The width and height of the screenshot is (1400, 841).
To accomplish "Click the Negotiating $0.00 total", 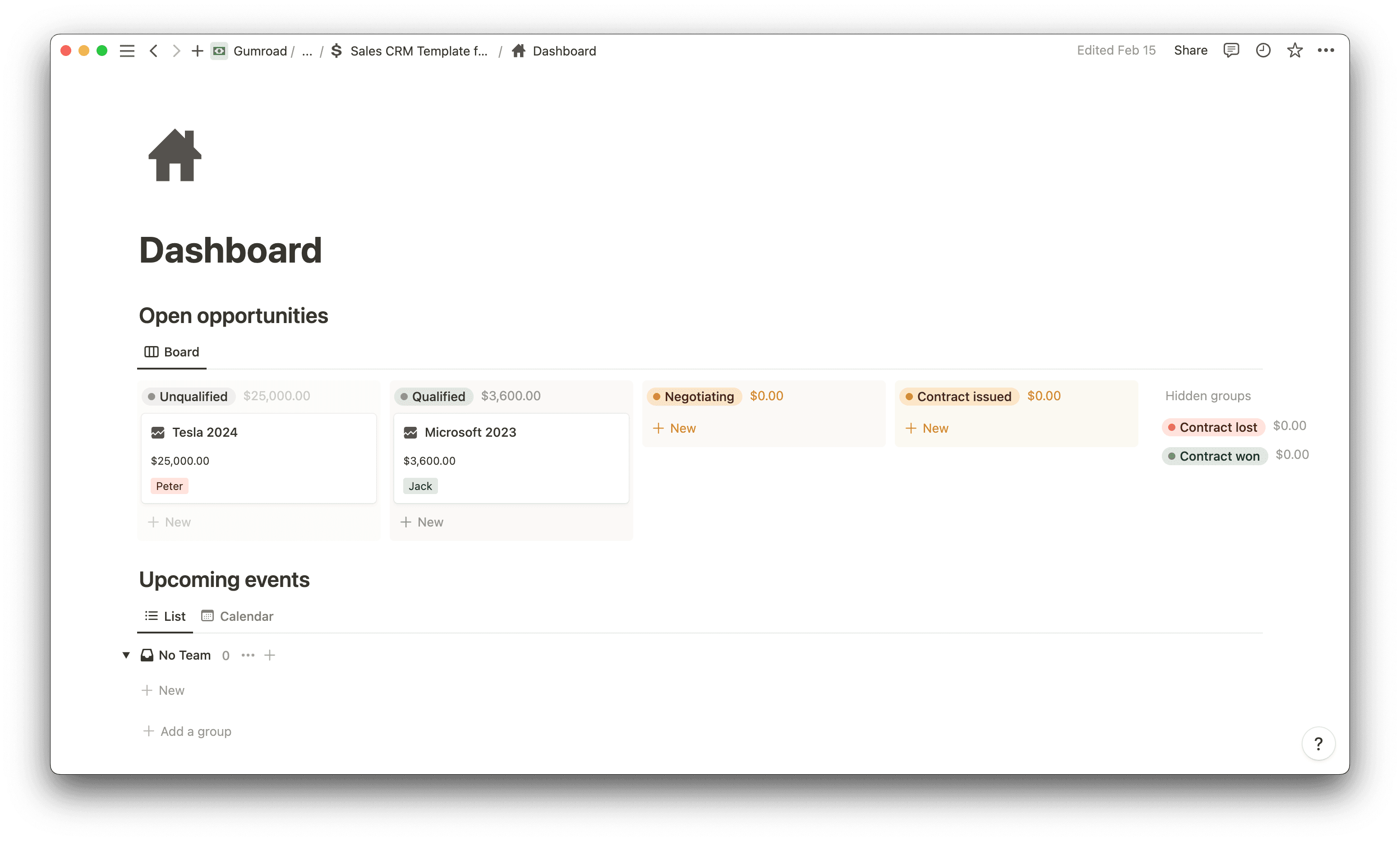I will click(767, 396).
